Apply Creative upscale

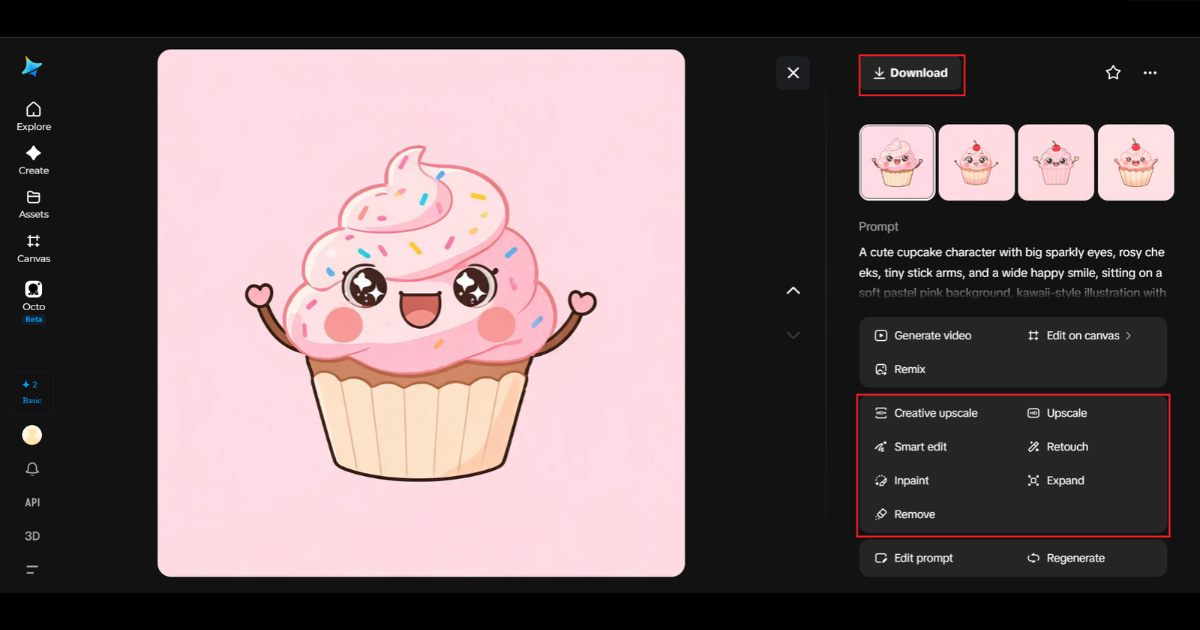tap(926, 413)
